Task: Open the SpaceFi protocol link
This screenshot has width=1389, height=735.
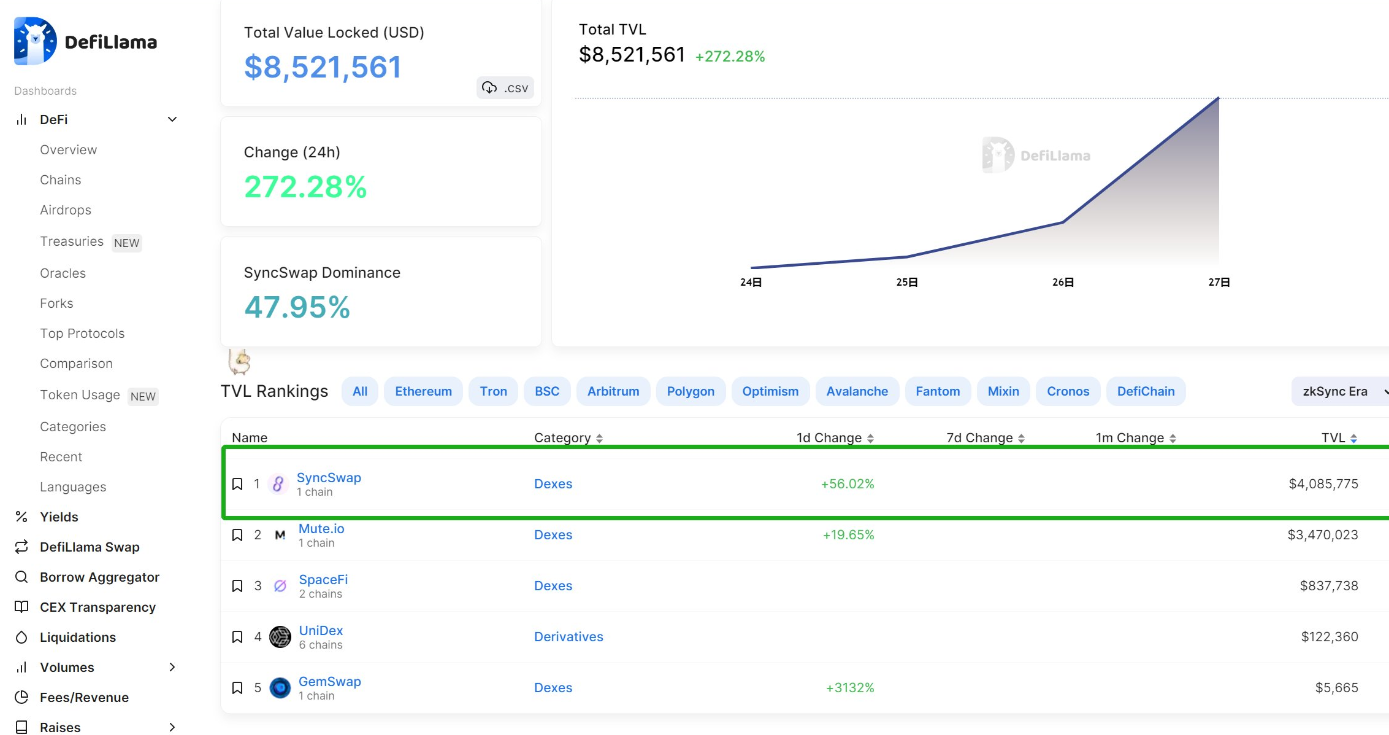Action: click(x=323, y=579)
